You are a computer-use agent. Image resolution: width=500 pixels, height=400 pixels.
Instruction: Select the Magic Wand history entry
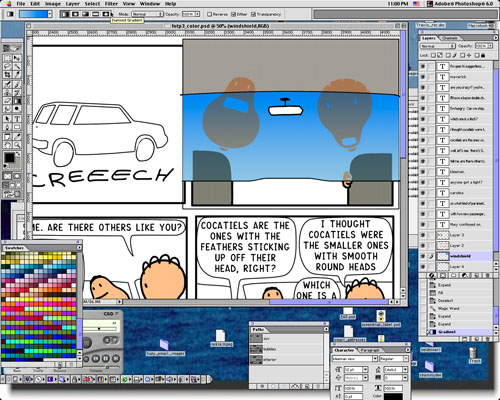[448, 309]
